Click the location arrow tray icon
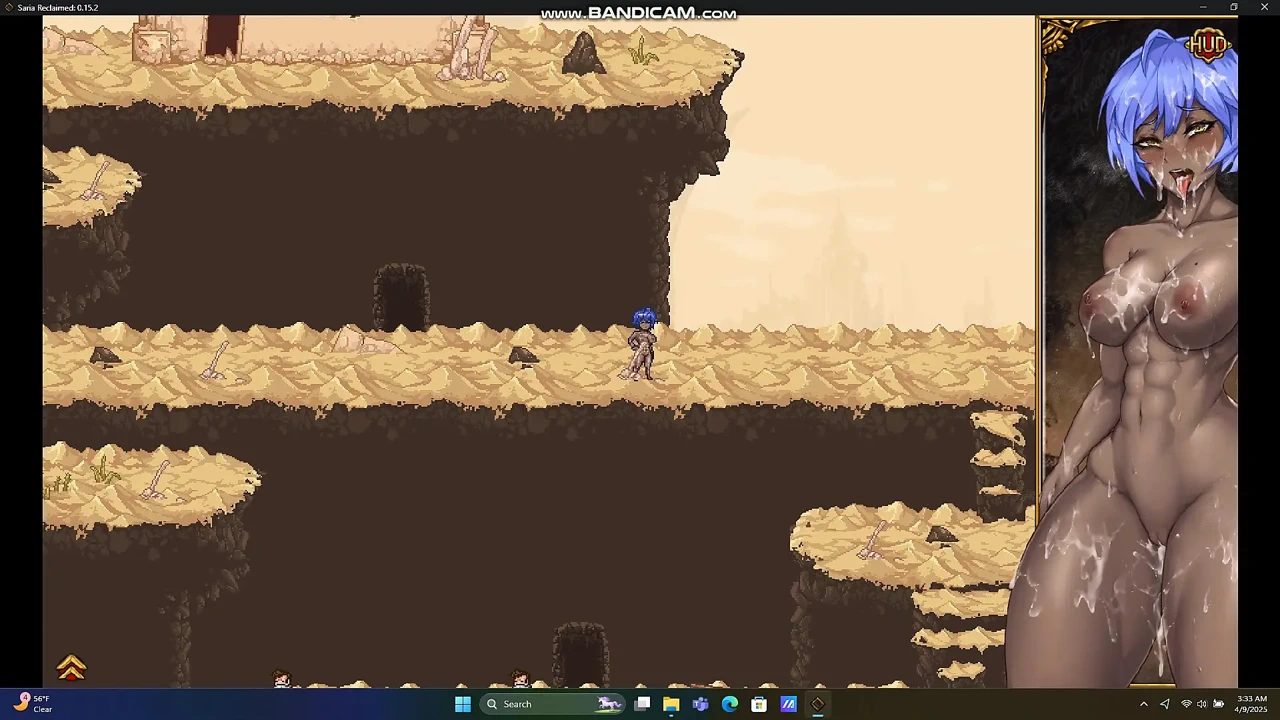This screenshot has height=720, width=1280. (x=1165, y=704)
